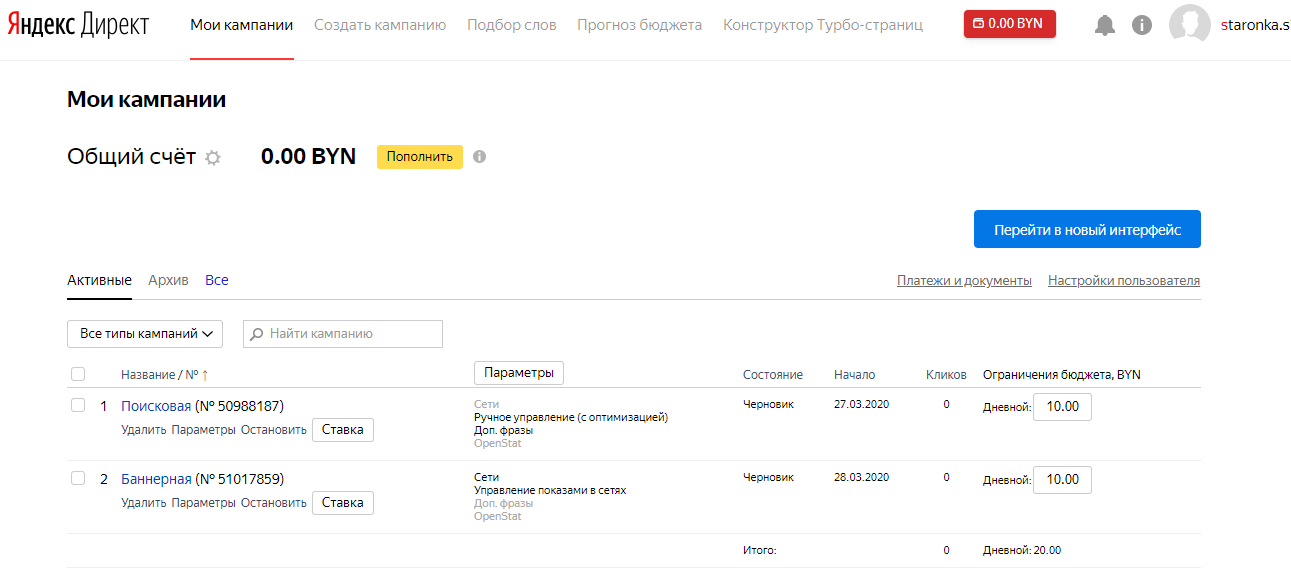
Task: Click the sort arrow beside Название / №
Action: 205,375
